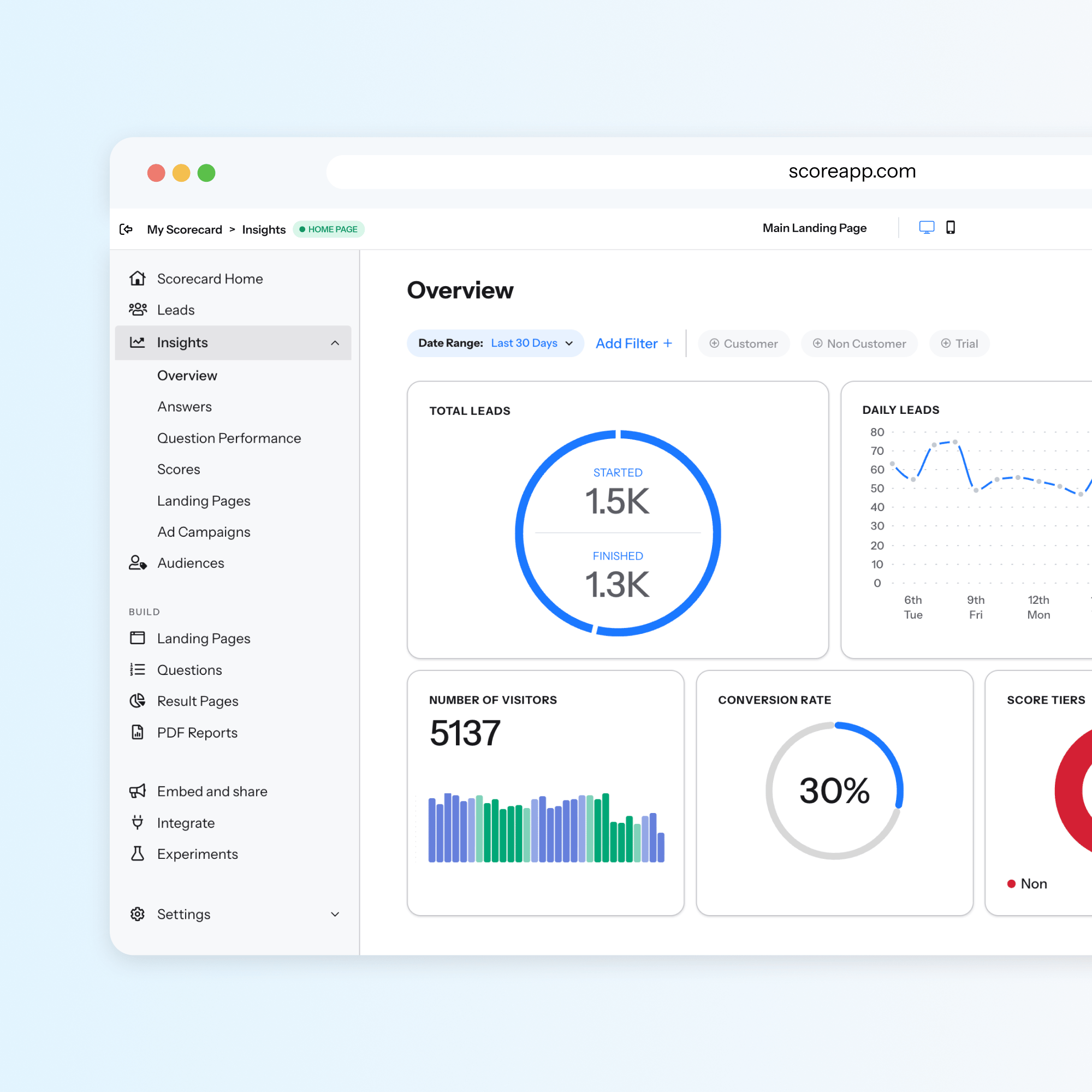Click the Experiments flask icon
The height and width of the screenshot is (1092, 1092).
tap(138, 853)
